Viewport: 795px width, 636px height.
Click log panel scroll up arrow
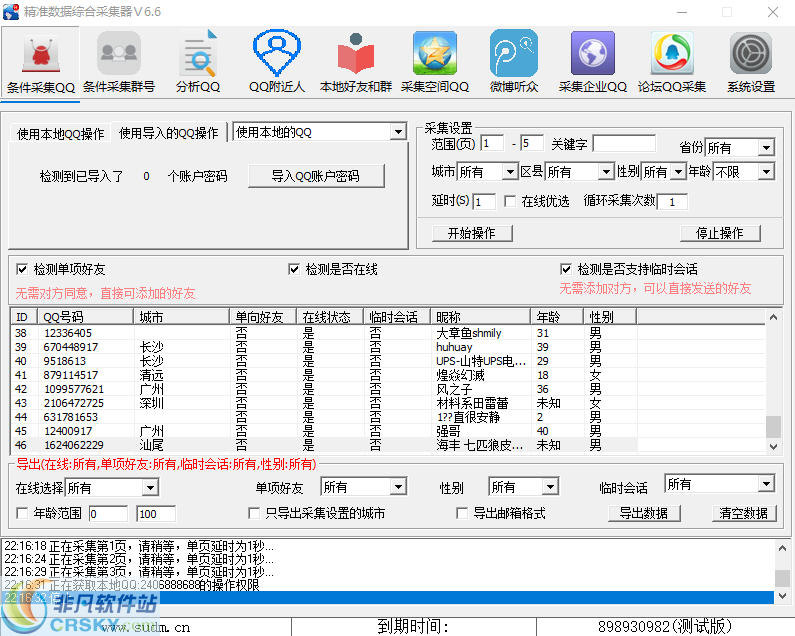pyautogui.click(x=781, y=548)
